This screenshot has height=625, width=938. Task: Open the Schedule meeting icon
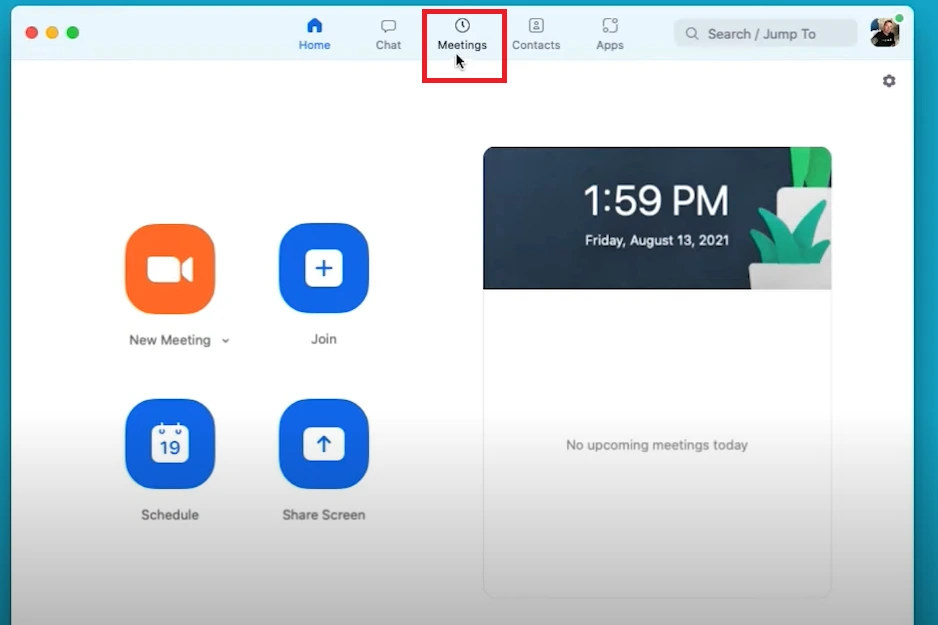pos(170,444)
